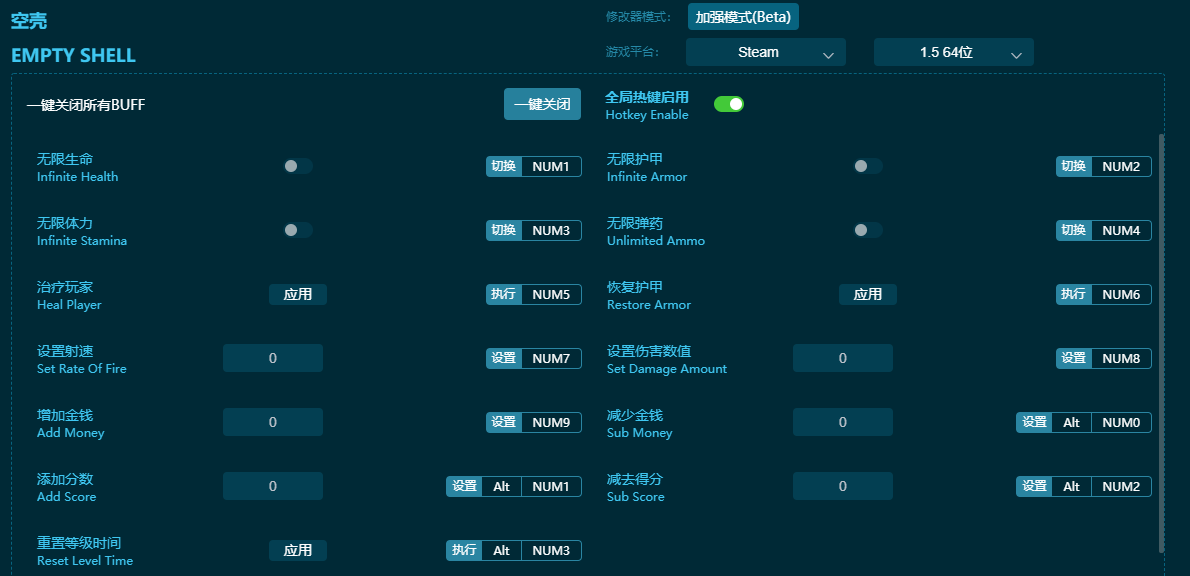Click the vertical scrollbar of cheat list

pos(1161,343)
